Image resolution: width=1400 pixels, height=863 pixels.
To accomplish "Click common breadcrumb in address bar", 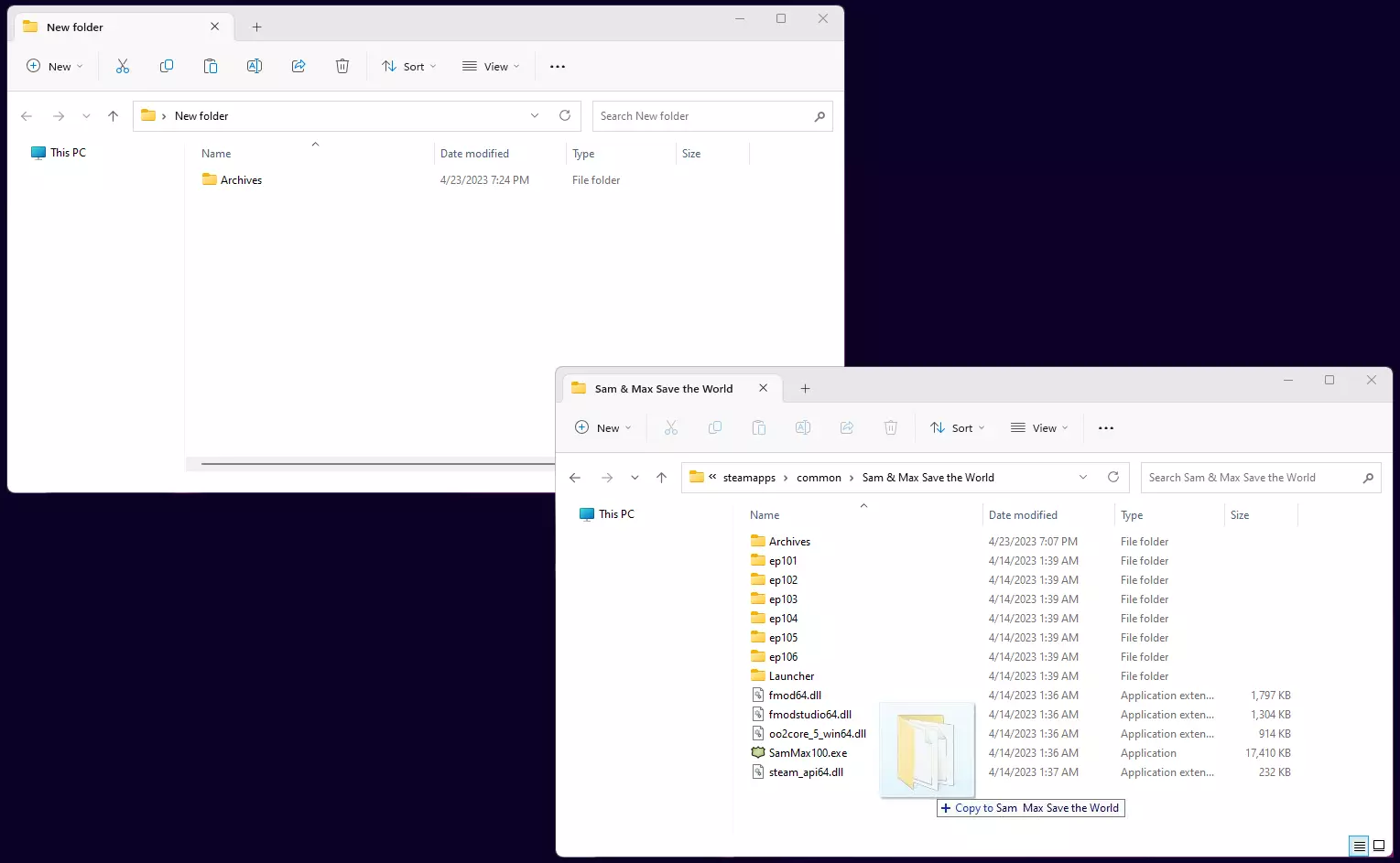I will (819, 478).
